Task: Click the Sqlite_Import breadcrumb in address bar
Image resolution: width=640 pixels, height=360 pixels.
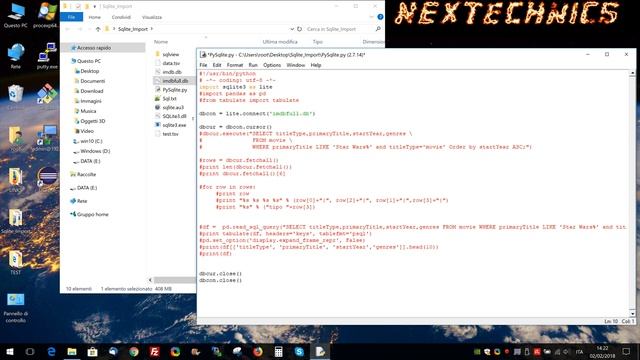Action: [133, 29]
